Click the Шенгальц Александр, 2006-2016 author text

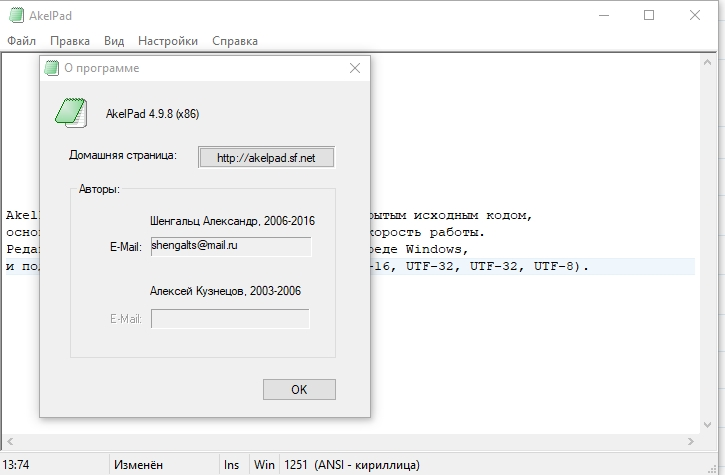pyautogui.click(x=233, y=221)
